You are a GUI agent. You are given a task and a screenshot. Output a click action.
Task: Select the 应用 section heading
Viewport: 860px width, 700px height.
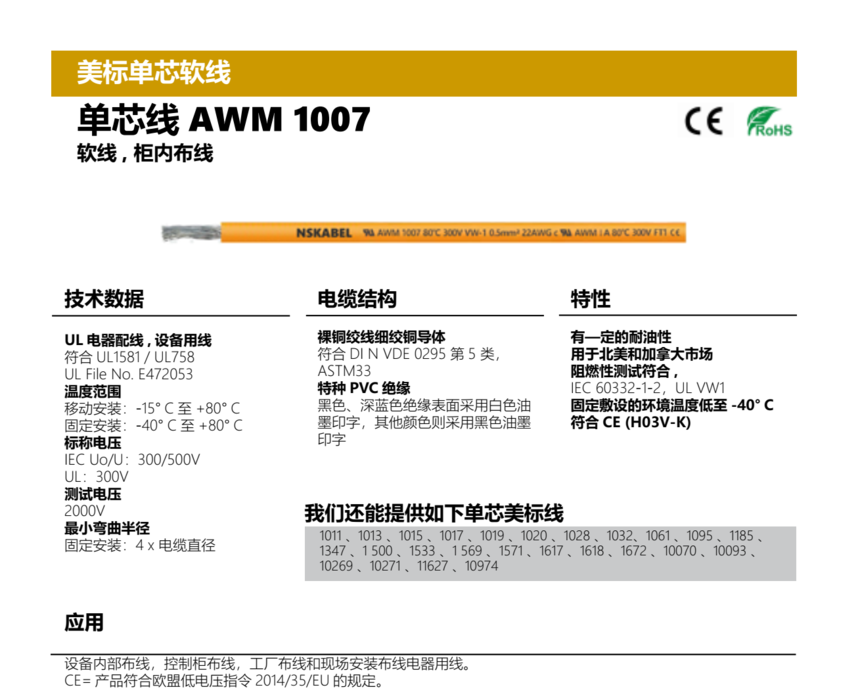tap(84, 622)
